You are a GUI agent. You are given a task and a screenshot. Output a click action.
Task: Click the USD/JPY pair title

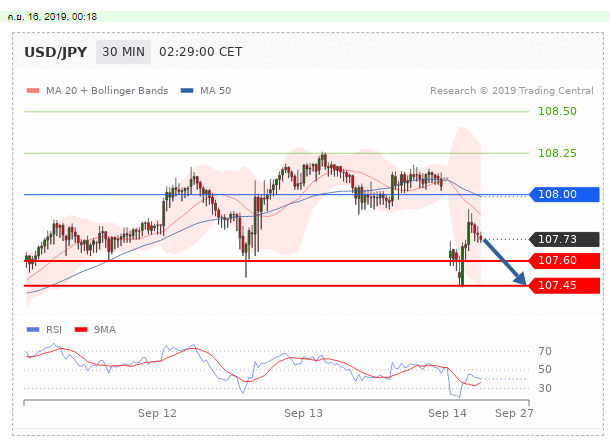click(x=56, y=52)
